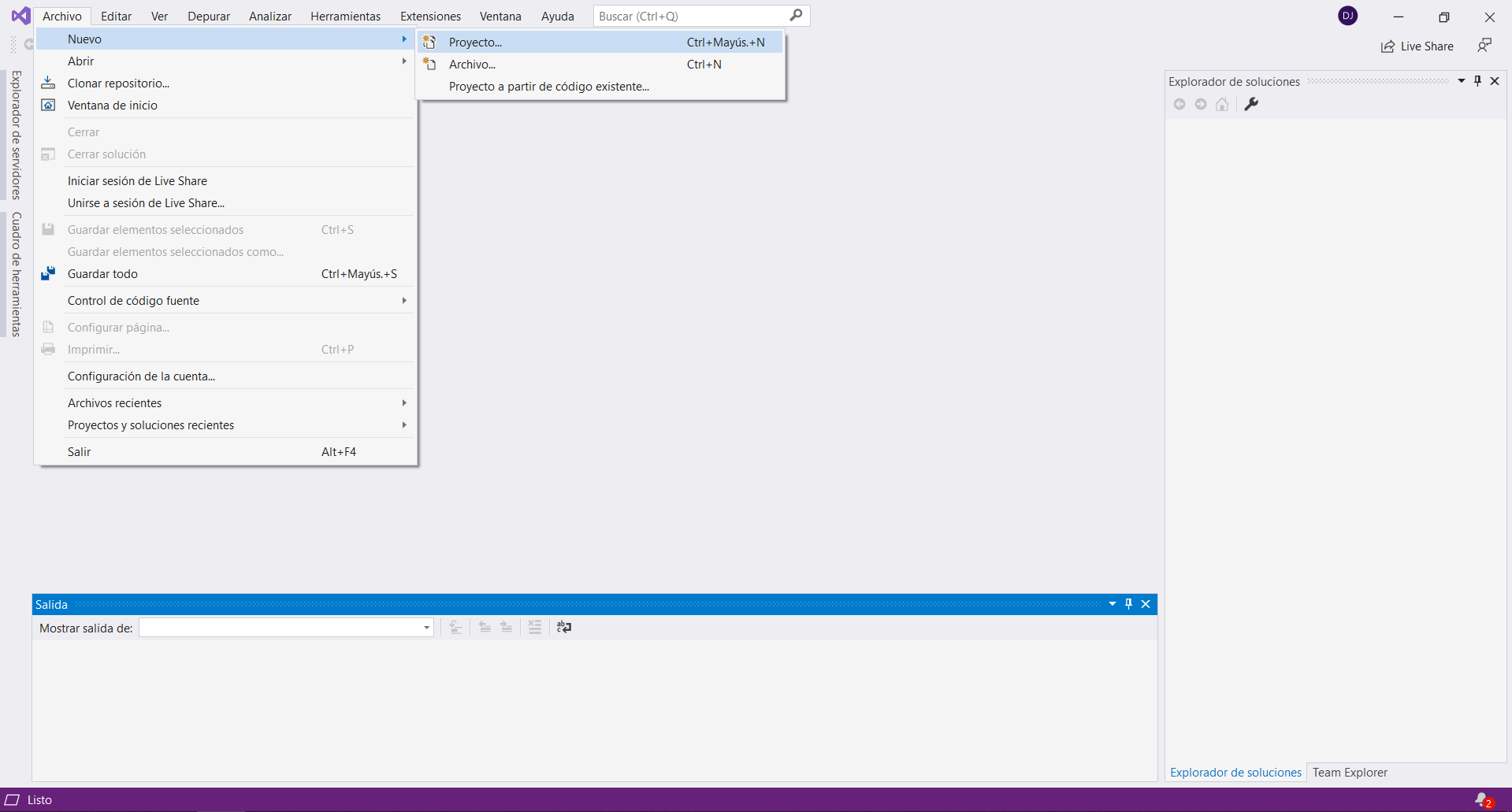Click Guardar todo in Archivo menu
The height and width of the screenshot is (812, 1512).
click(x=102, y=274)
